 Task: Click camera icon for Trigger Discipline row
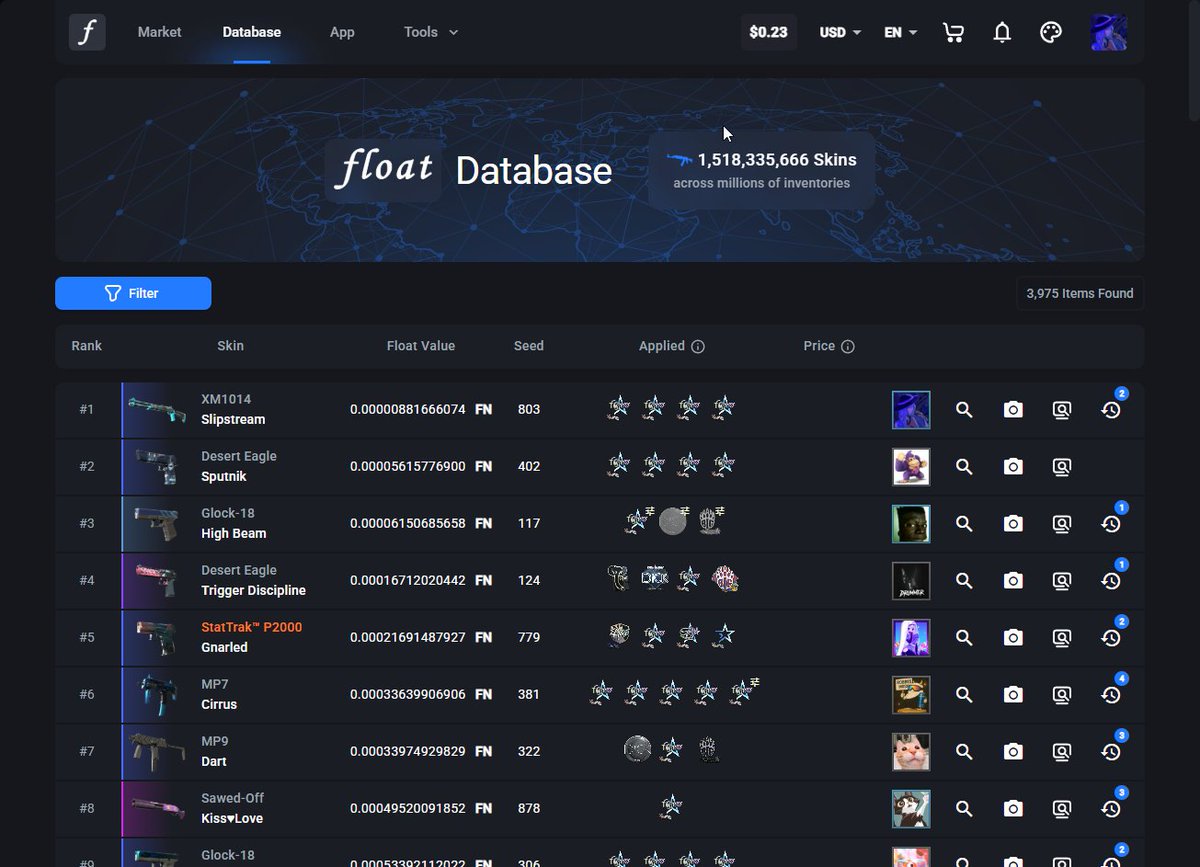coord(1013,581)
